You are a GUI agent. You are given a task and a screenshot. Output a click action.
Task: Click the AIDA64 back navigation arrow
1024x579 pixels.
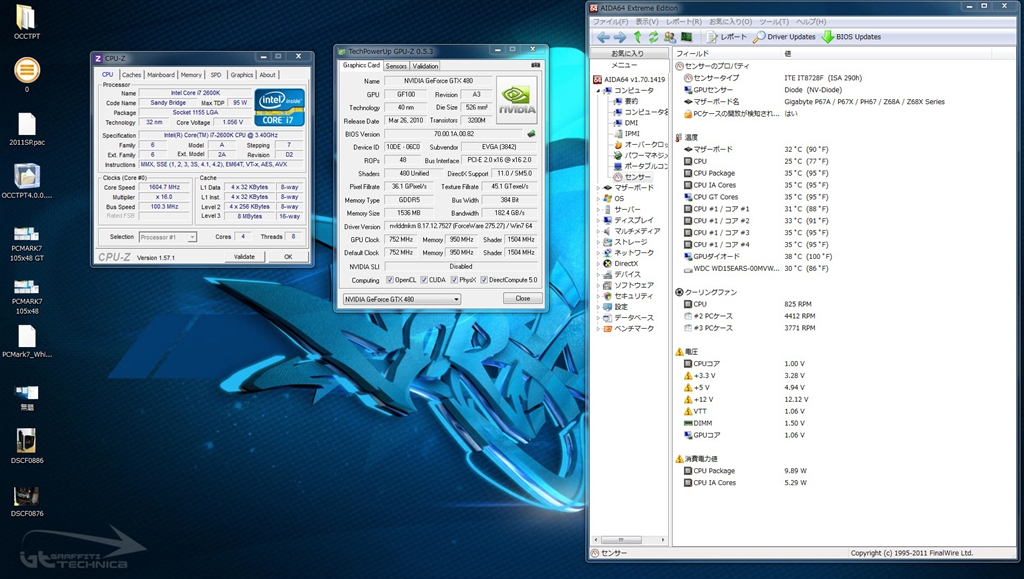pos(603,37)
